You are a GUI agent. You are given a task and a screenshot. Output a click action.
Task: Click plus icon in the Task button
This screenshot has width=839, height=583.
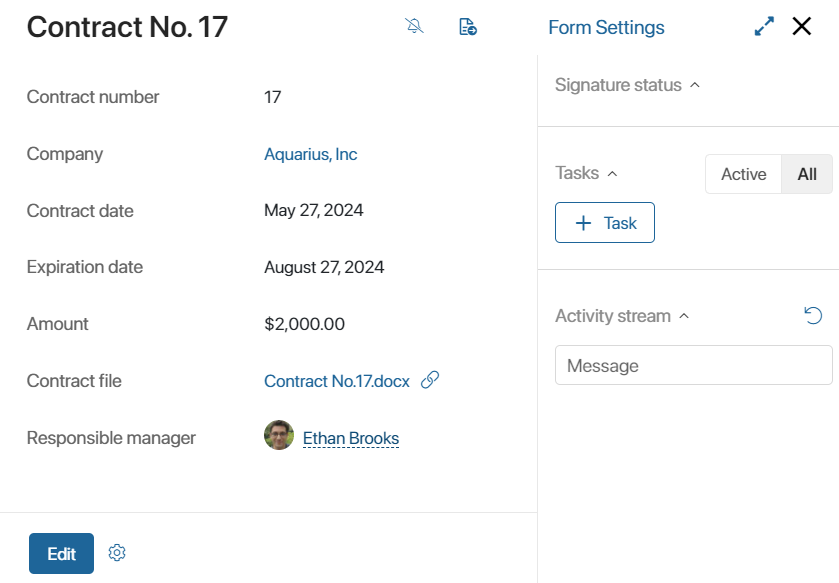pos(583,223)
